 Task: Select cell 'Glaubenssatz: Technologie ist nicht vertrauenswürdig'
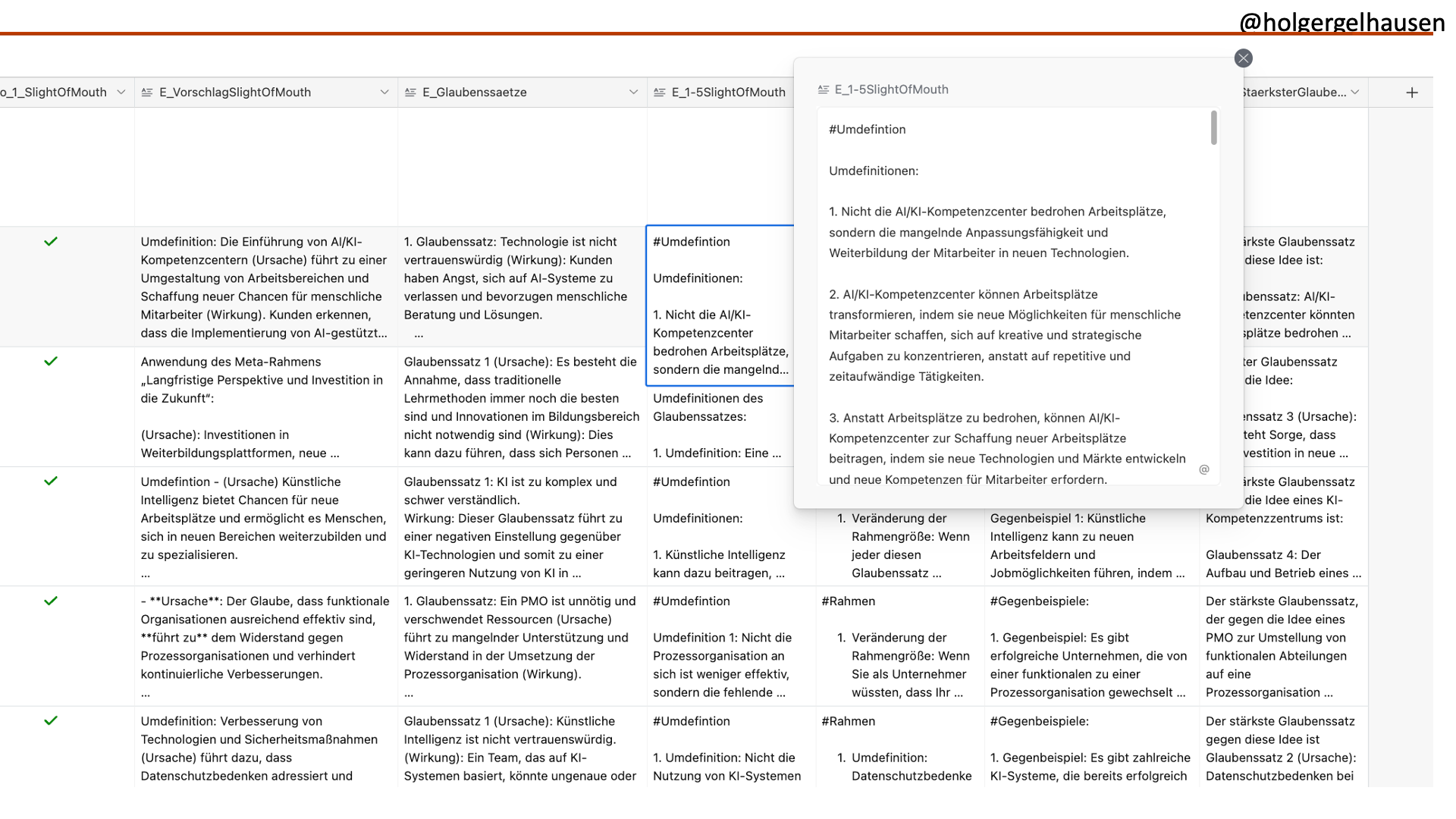coord(522,287)
